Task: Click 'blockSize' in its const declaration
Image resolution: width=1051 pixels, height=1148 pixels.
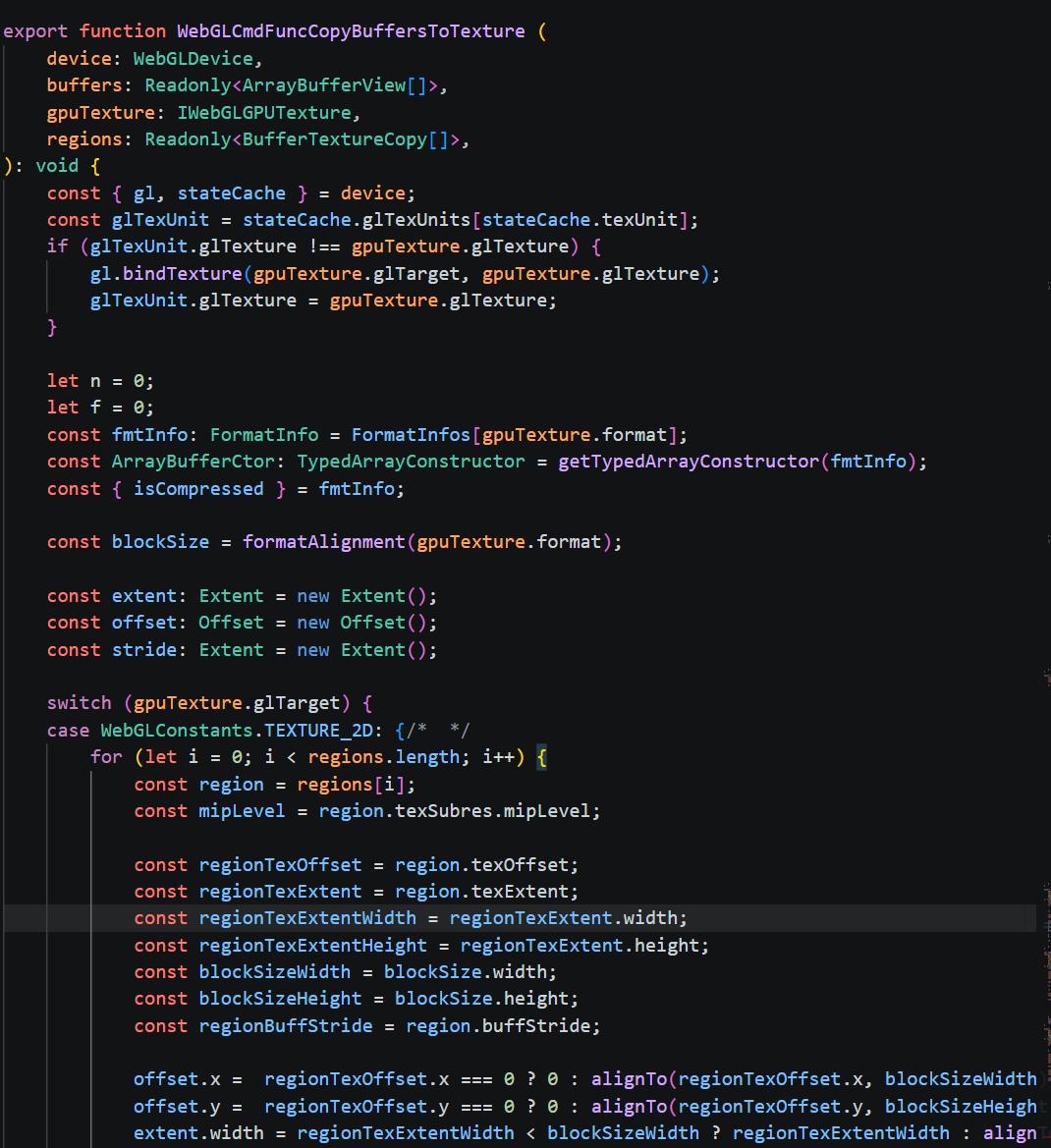Action: tap(160, 542)
